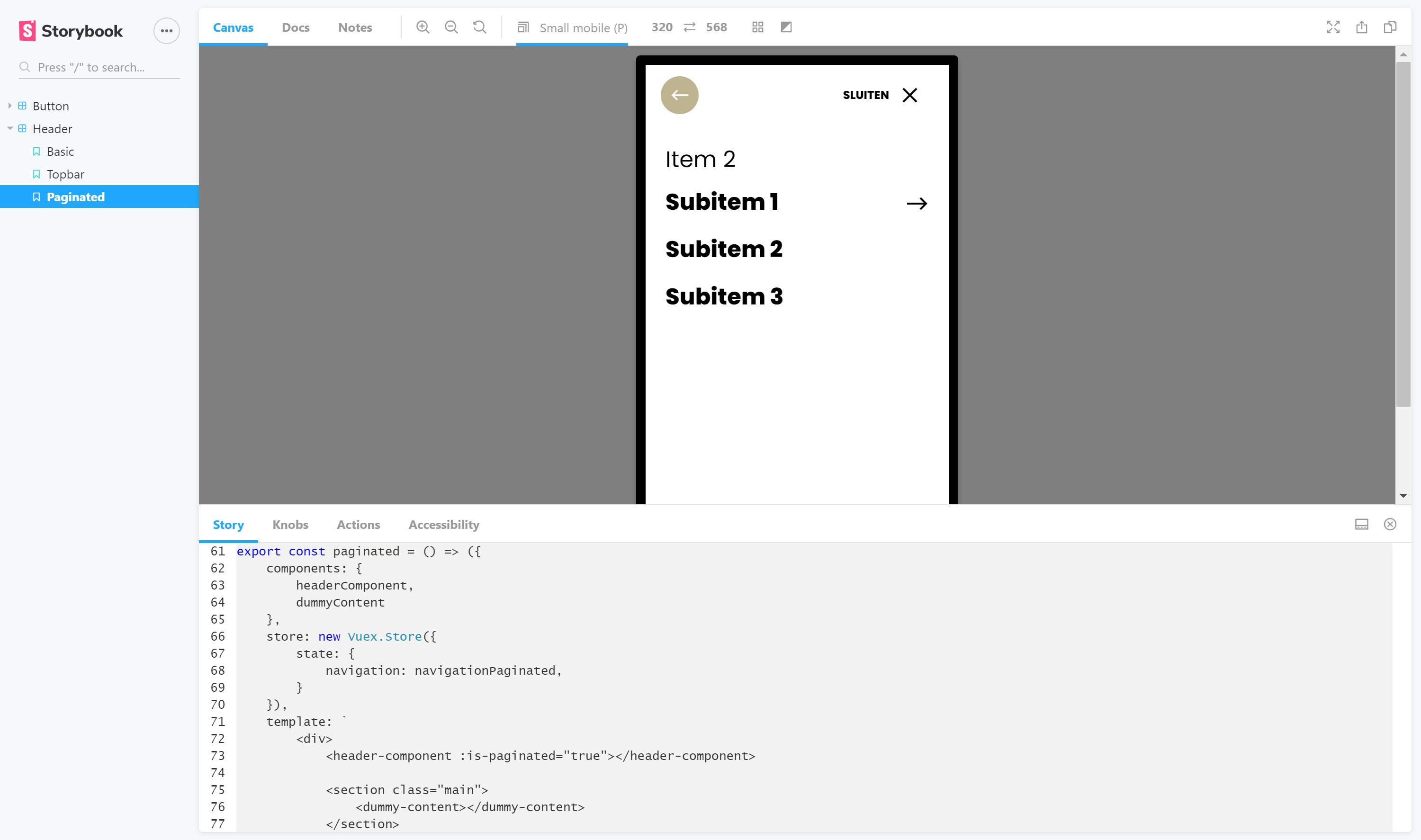Expand the Button tree item
Viewport: 1421px width, 840px height.
tap(11, 106)
